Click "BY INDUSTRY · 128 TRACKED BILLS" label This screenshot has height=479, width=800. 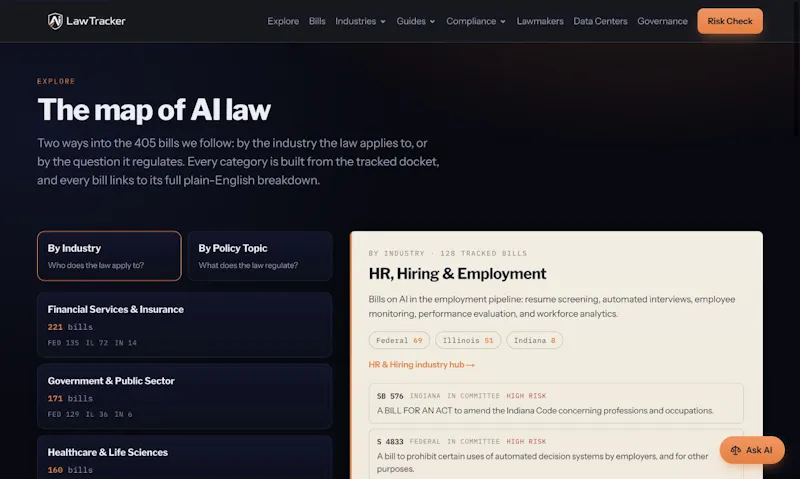[447, 254]
